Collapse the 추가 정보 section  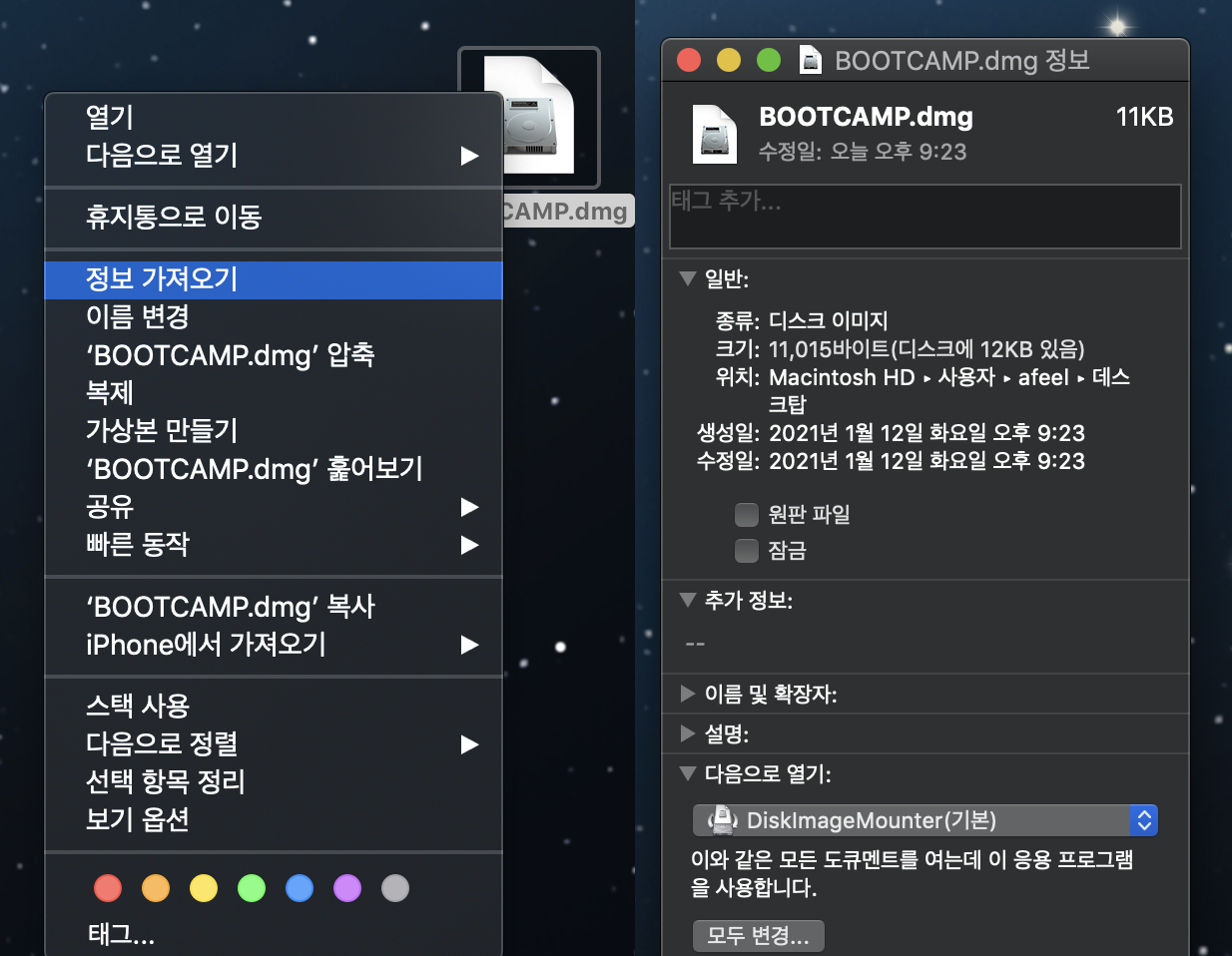687,600
